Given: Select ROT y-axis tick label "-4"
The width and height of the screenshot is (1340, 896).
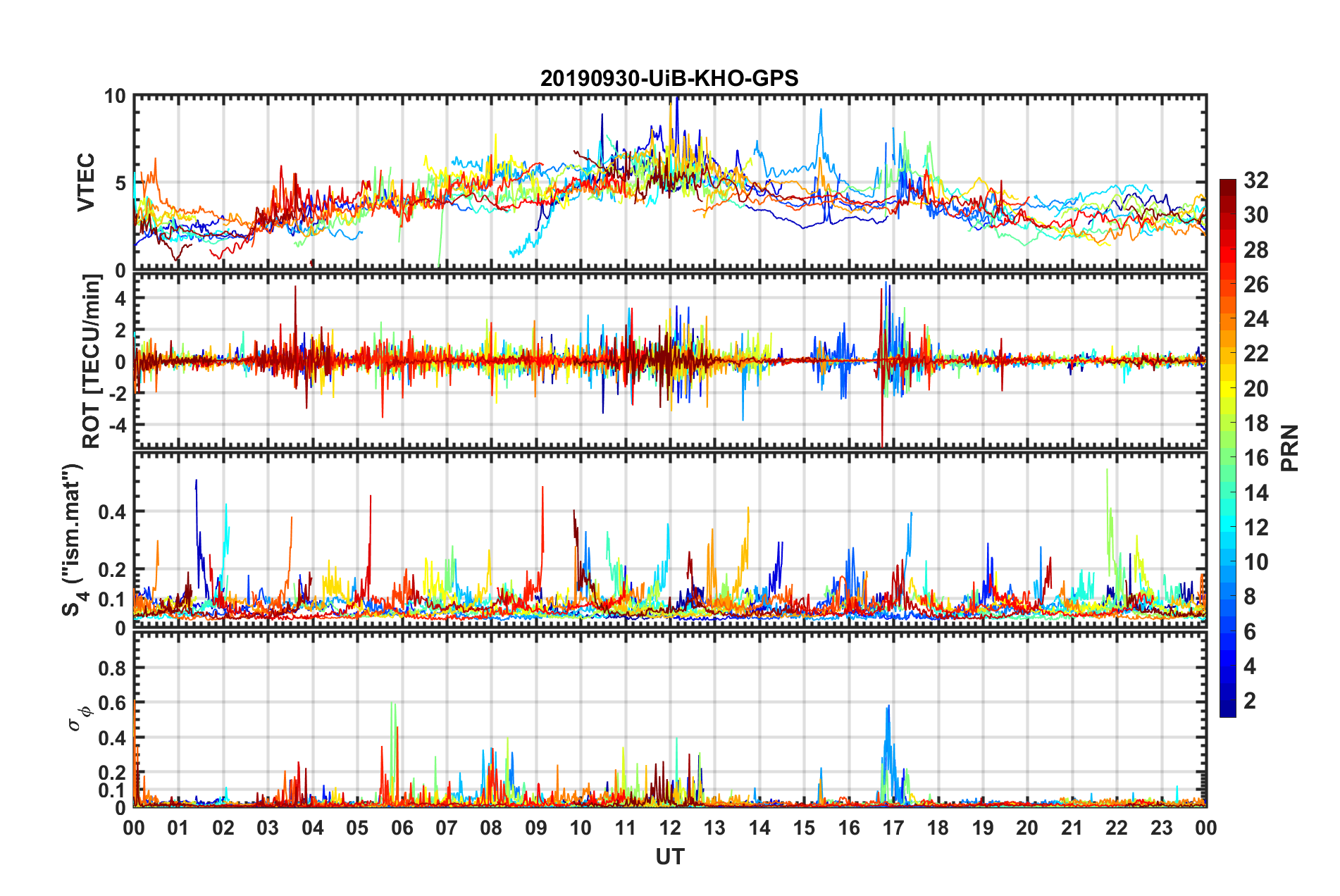Looking at the screenshot, I should tap(116, 425).
